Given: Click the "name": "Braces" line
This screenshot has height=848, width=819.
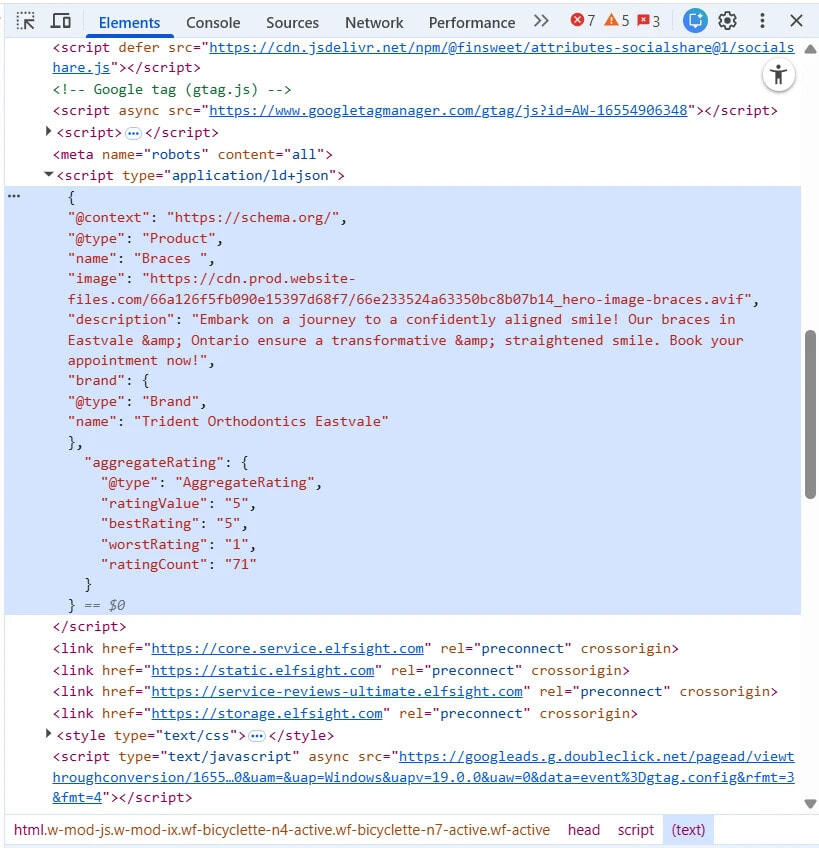Looking at the screenshot, I should [141, 259].
